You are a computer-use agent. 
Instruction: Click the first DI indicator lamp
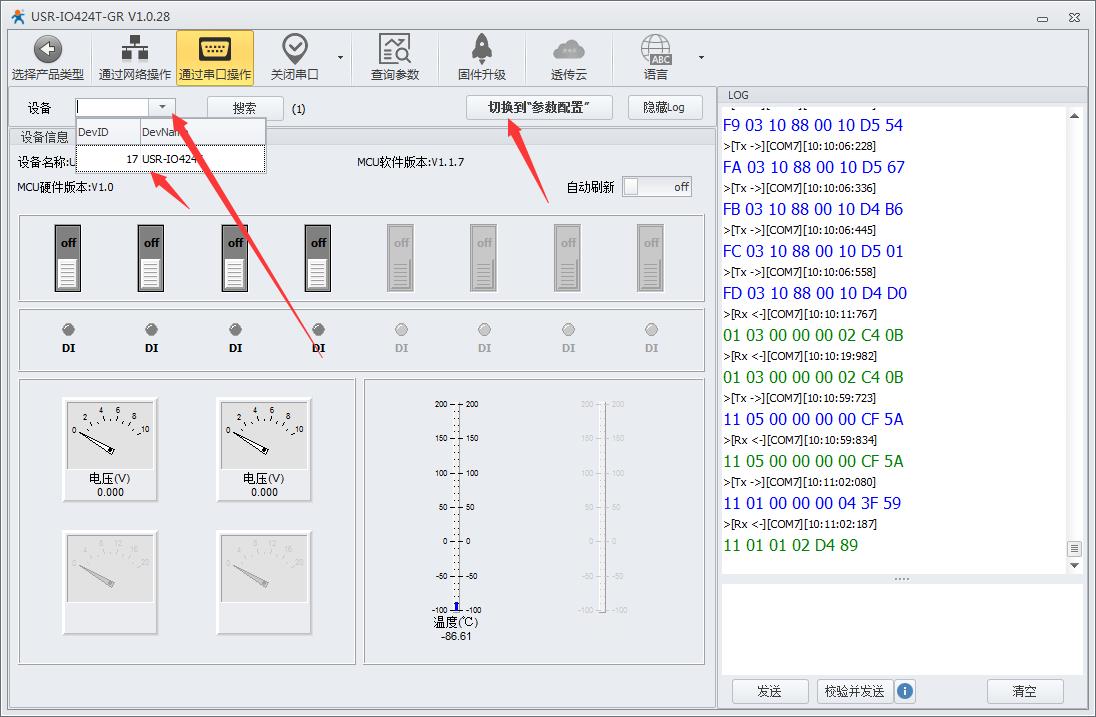[x=68, y=329]
